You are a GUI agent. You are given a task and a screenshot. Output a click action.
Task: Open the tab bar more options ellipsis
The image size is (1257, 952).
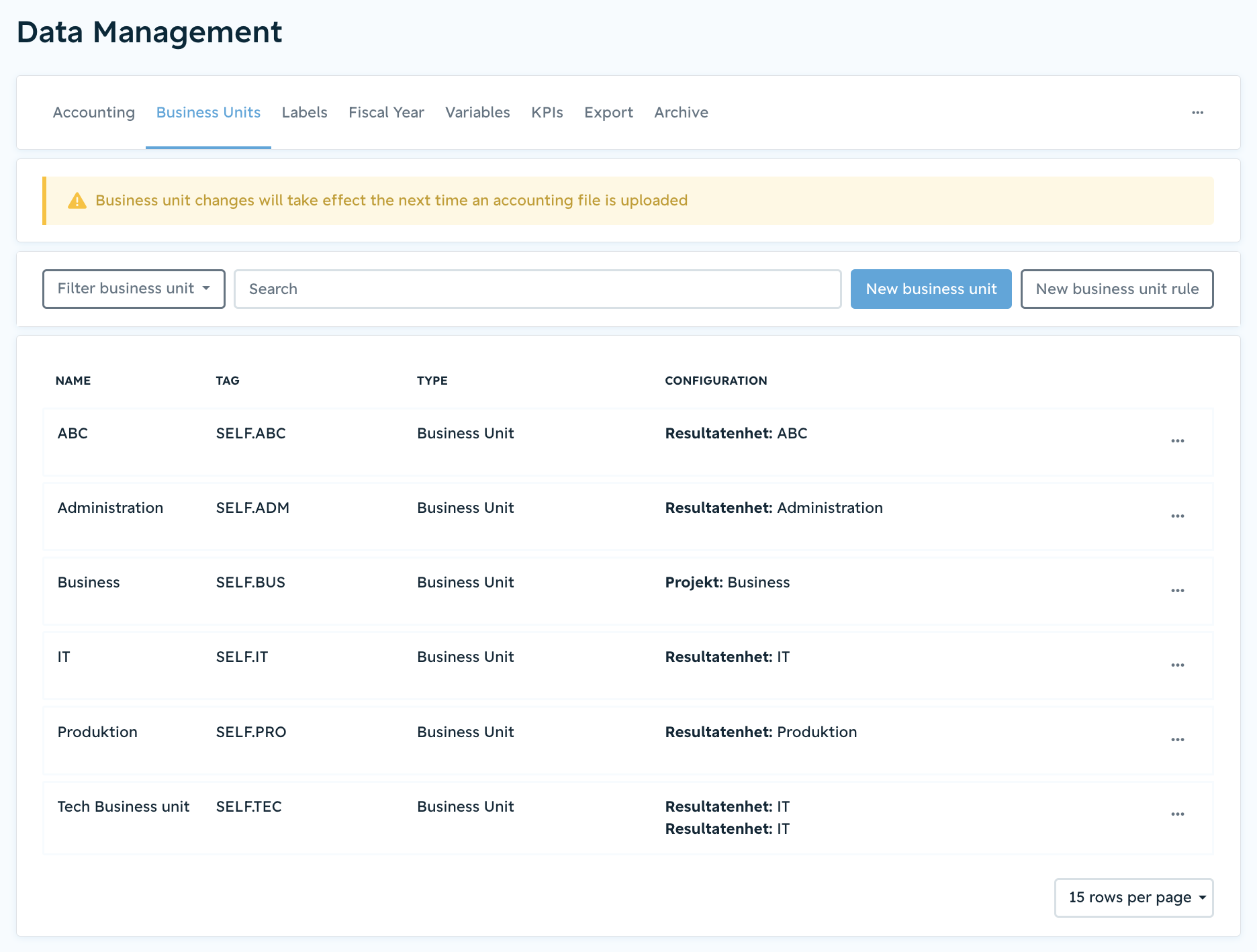point(1197,113)
